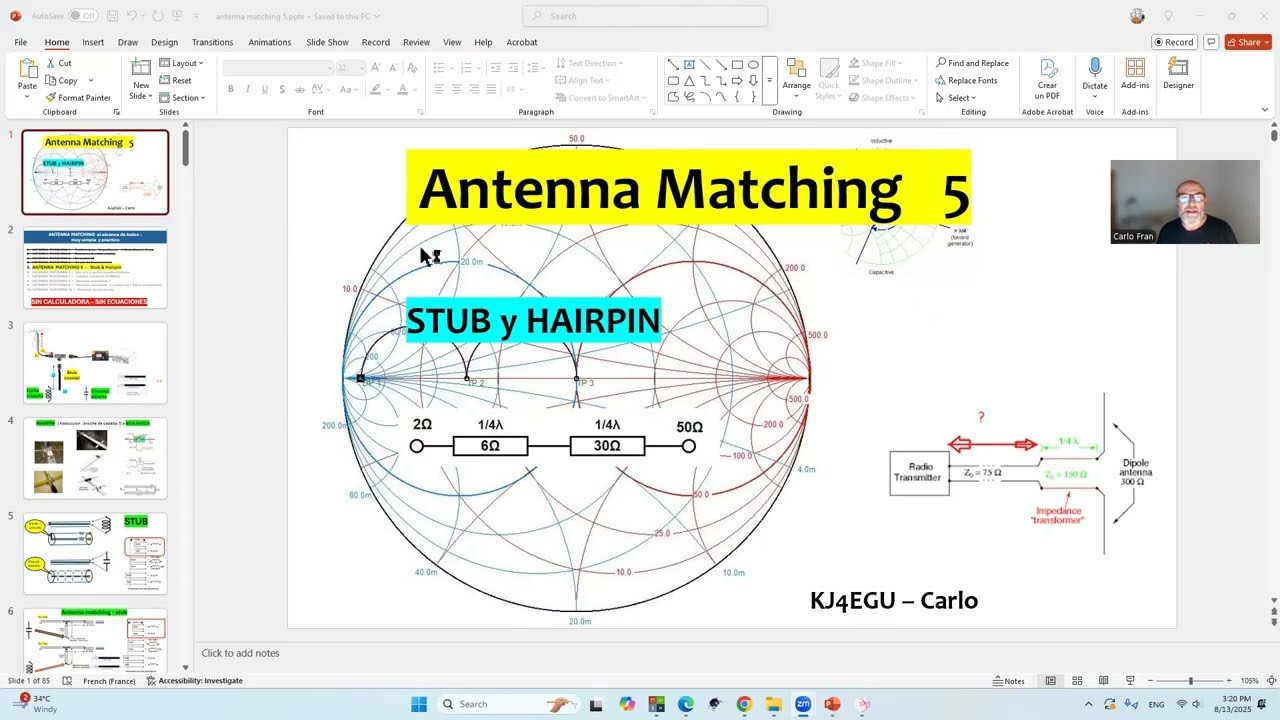Screen dimensions: 1280x720
Task: Switch to the Insert tab
Action: tap(93, 42)
